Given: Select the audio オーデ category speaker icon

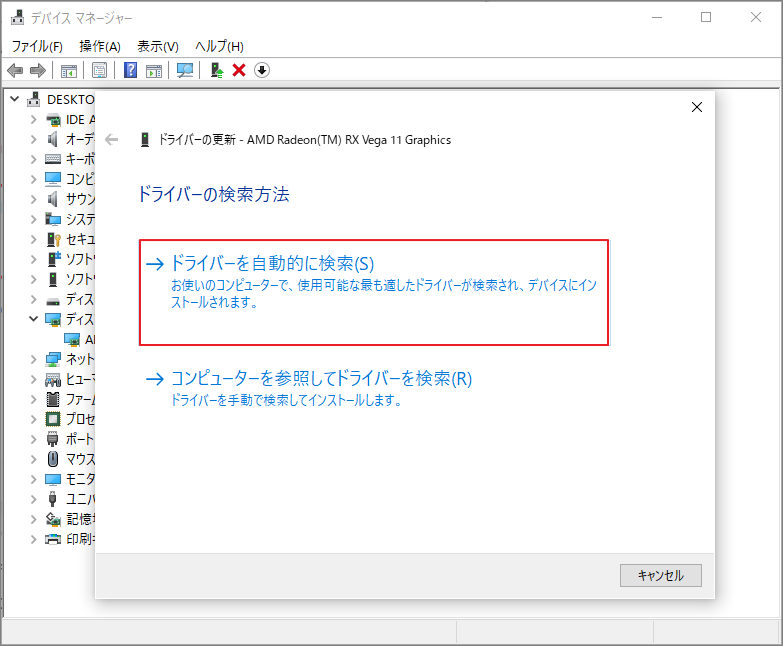Looking at the screenshot, I should (x=52, y=139).
